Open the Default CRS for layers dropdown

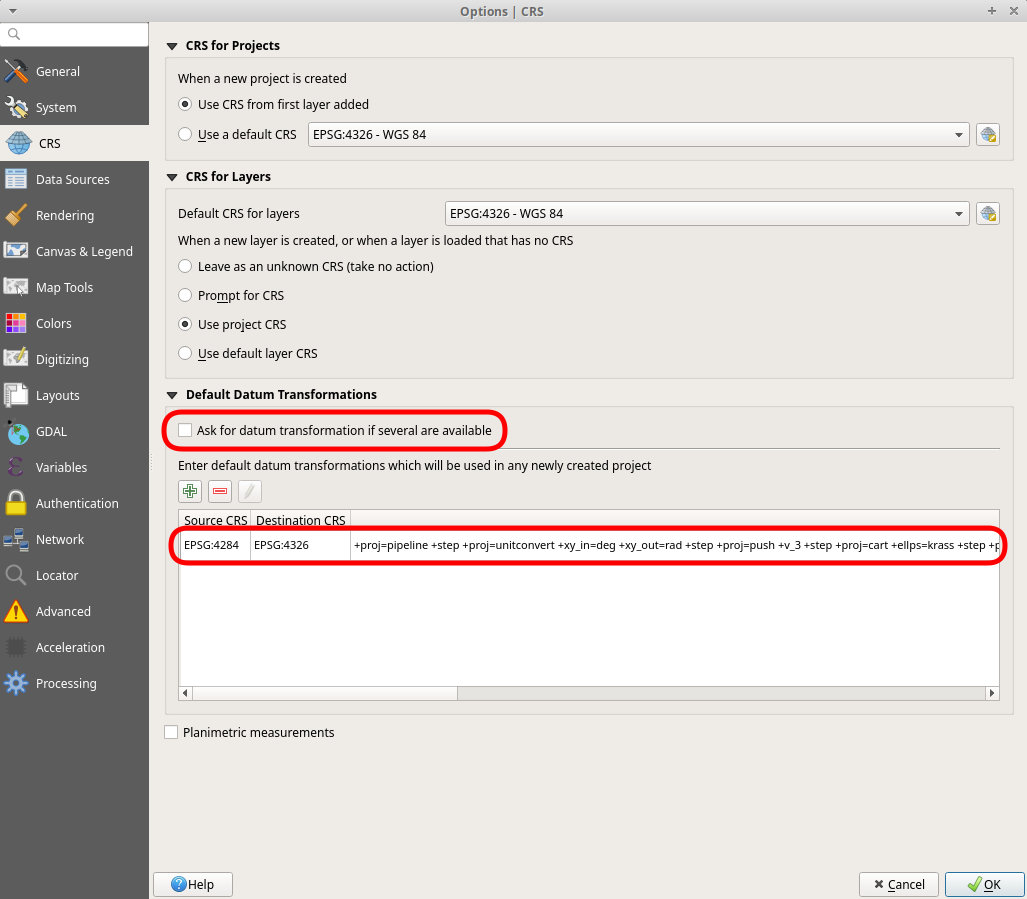tap(707, 213)
